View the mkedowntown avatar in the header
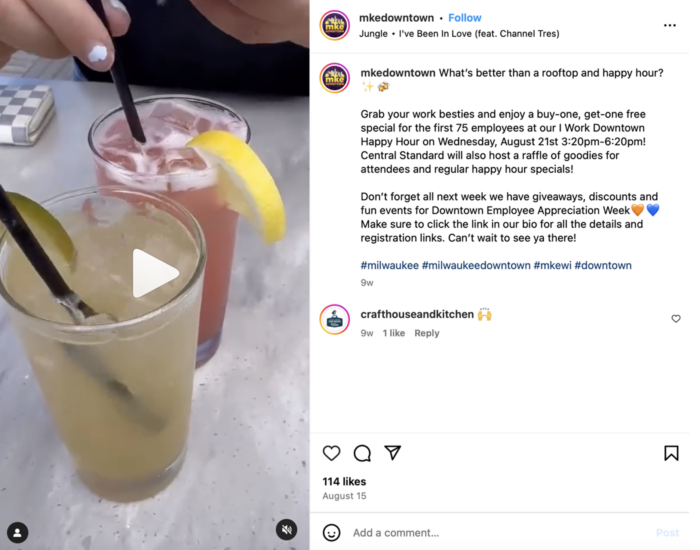 coord(334,25)
